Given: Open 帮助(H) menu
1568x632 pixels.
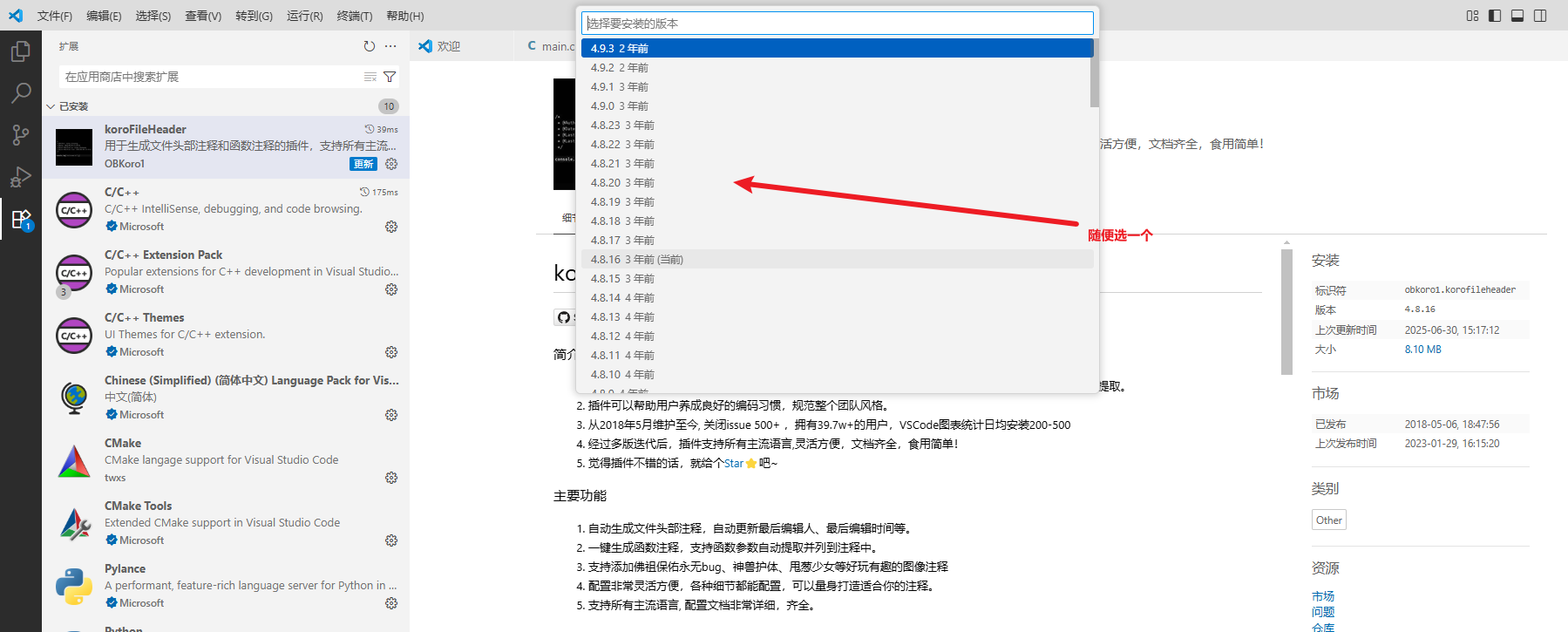Looking at the screenshot, I should [x=405, y=16].
